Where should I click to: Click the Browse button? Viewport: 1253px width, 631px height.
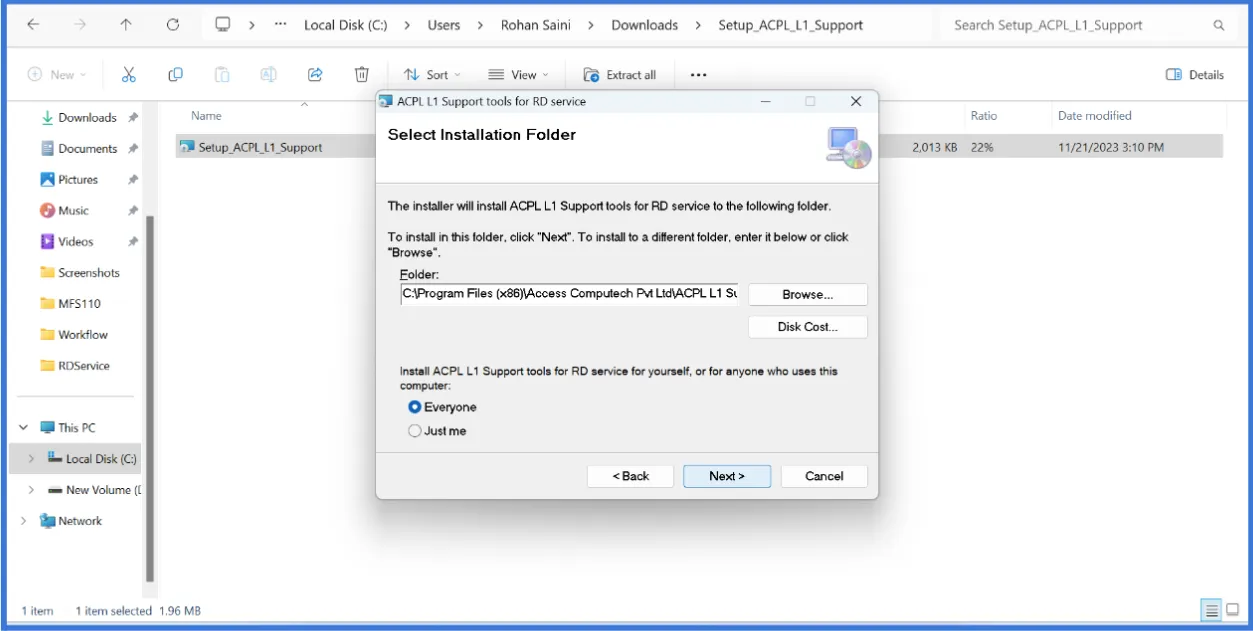[808, 295]
